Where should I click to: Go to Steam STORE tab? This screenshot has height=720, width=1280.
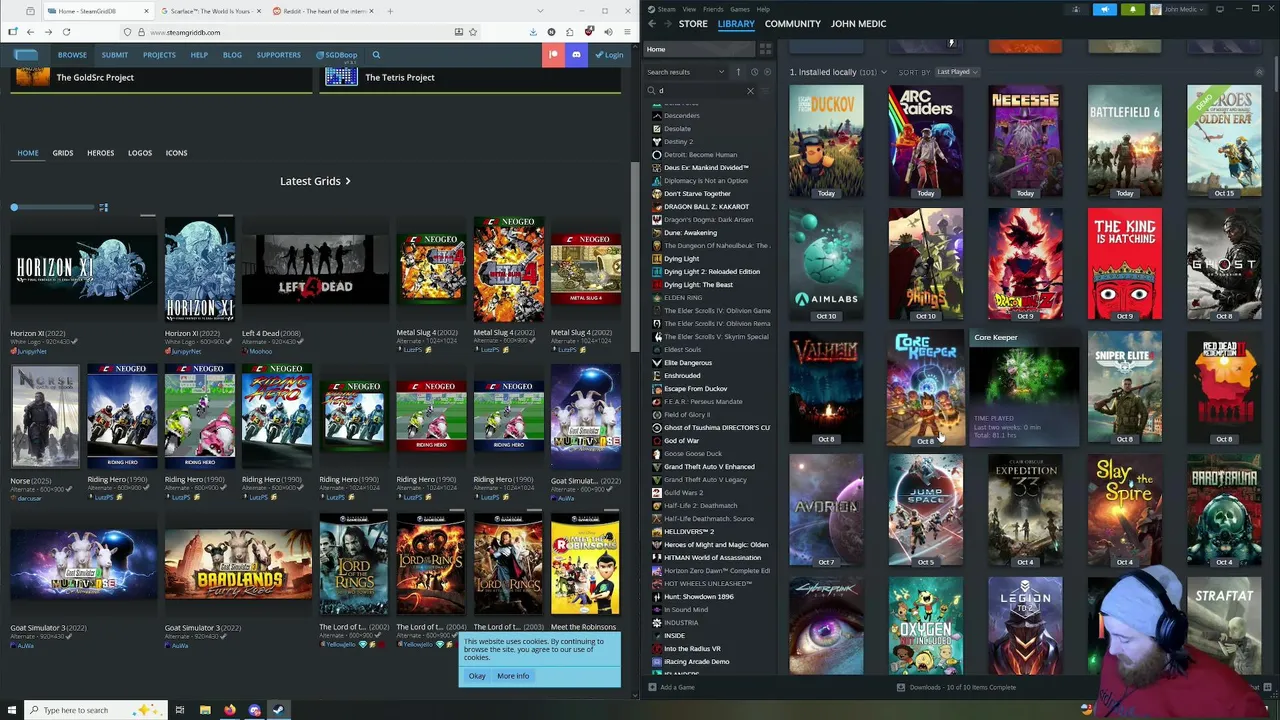pos(693,24)
